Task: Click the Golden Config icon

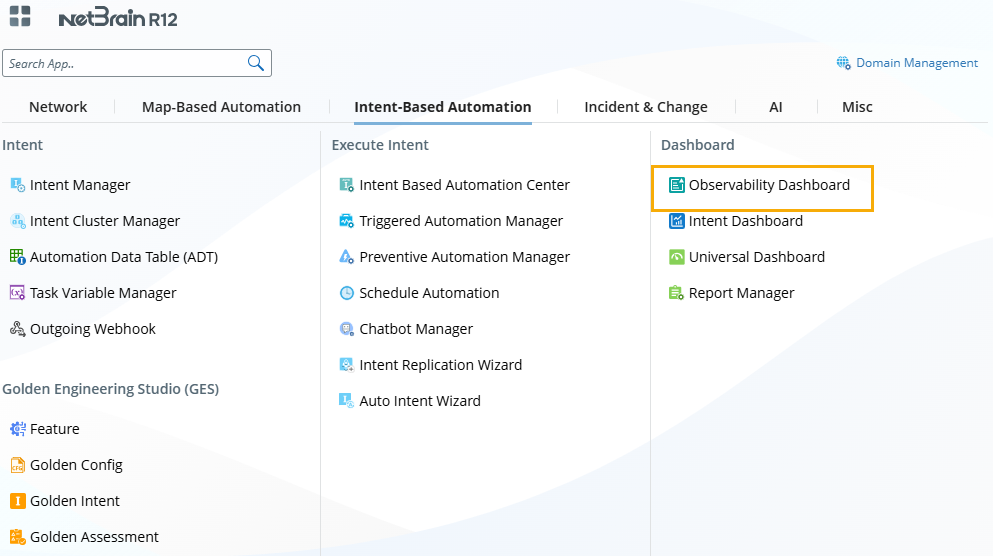Action: pos(17,465)
